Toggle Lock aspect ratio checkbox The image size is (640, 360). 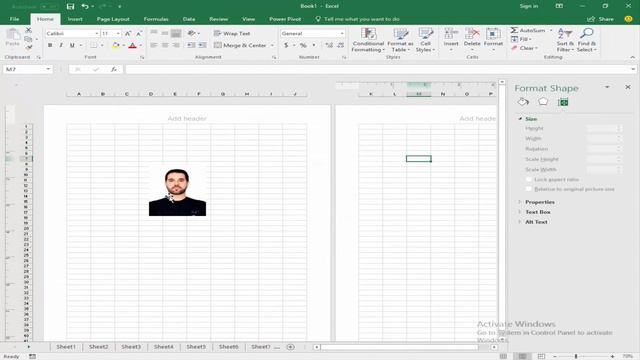529,180
